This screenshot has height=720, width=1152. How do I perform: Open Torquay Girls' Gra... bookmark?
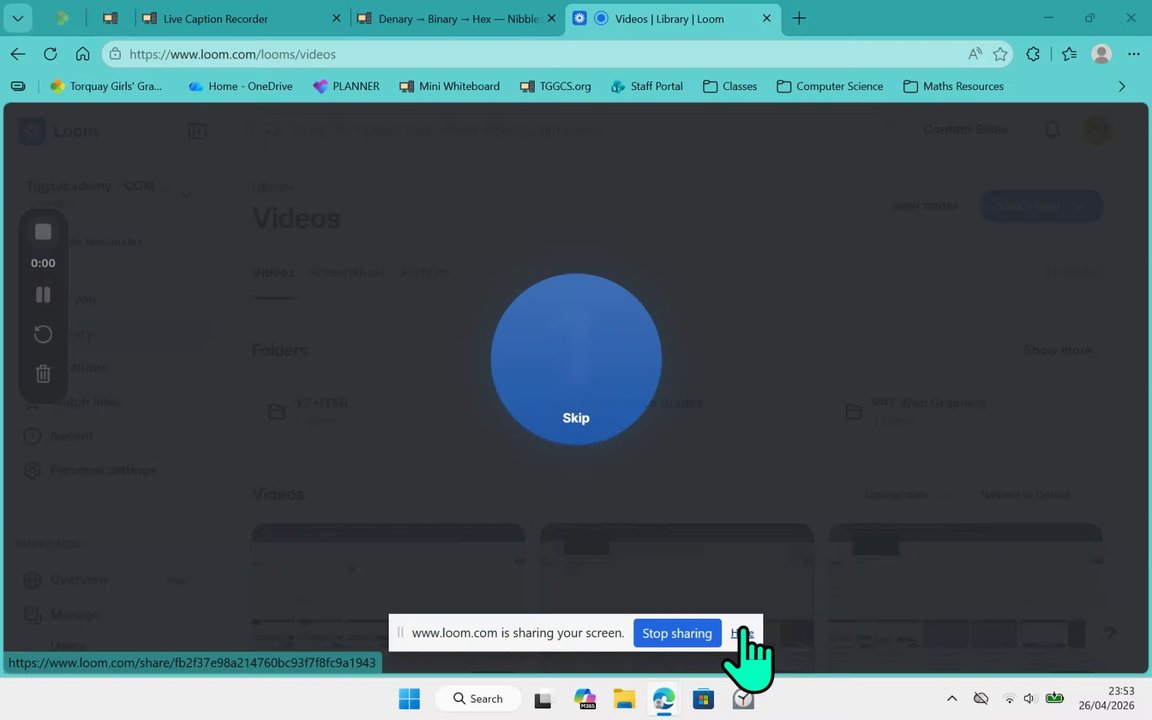click(x=107, y=86)
